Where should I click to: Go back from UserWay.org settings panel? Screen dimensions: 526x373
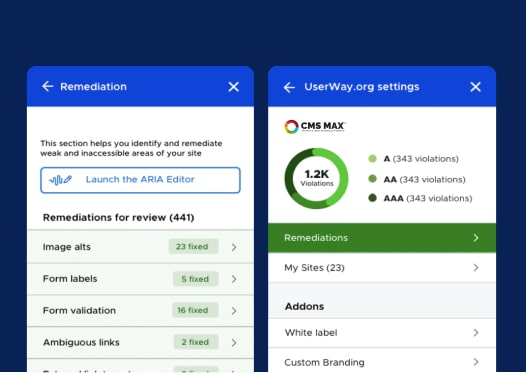(289, 88)
